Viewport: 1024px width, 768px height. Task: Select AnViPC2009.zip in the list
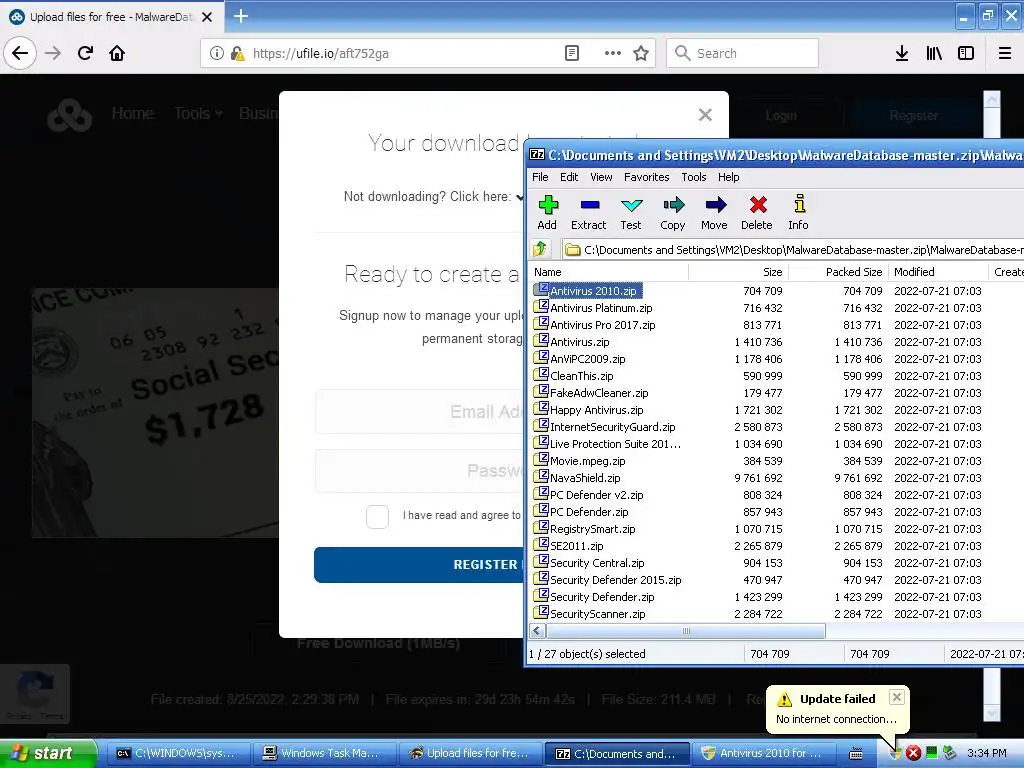click(x=587, y=359)
